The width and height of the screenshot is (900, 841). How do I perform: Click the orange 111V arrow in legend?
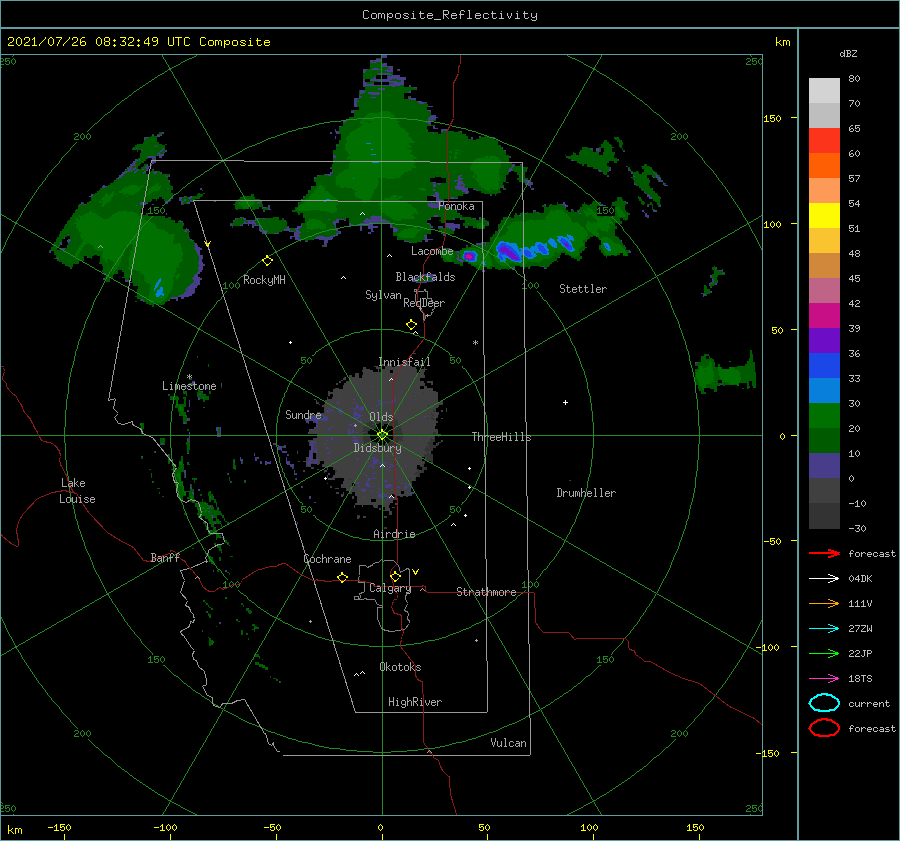(x=824, y=603)
